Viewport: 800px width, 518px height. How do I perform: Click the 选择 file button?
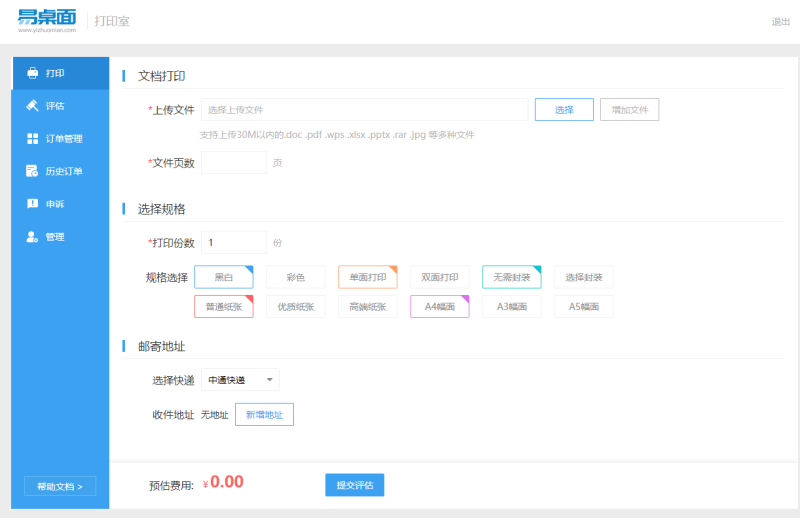[x=564, y=110]
